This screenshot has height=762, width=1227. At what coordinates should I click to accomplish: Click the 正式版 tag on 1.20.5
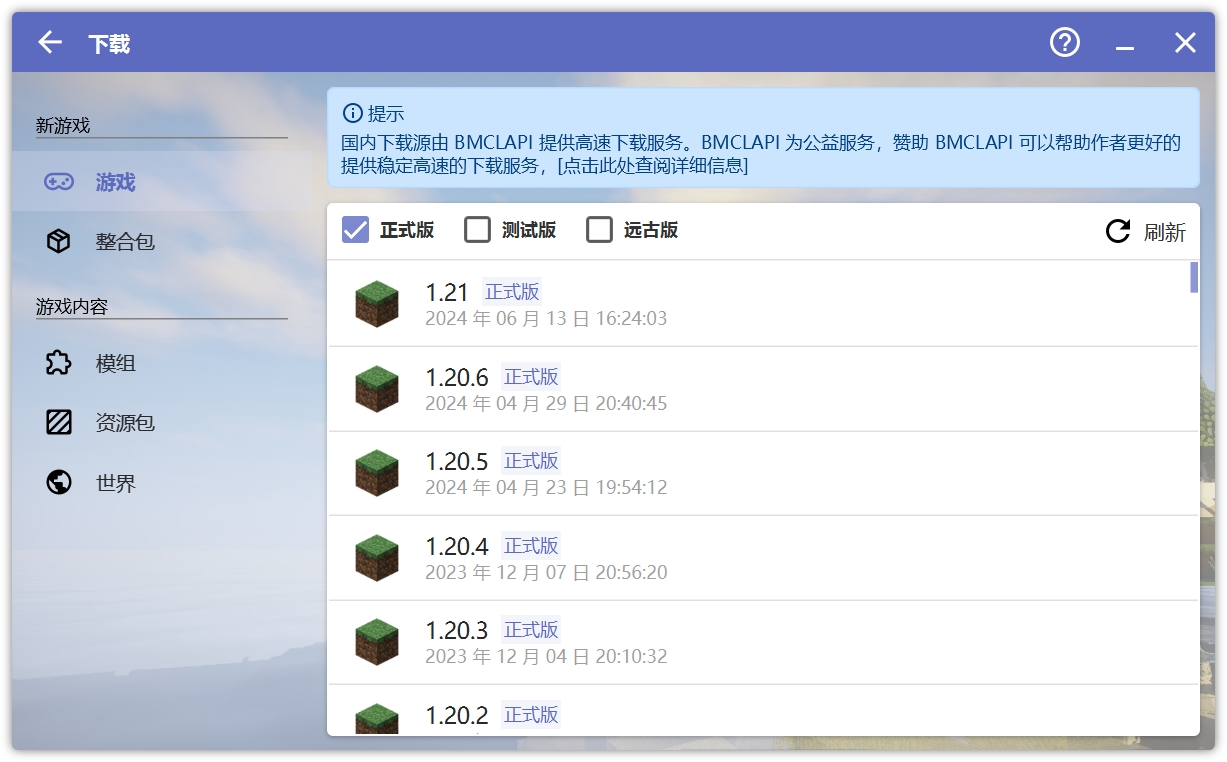pyautogui.click(x=531, y=461)
